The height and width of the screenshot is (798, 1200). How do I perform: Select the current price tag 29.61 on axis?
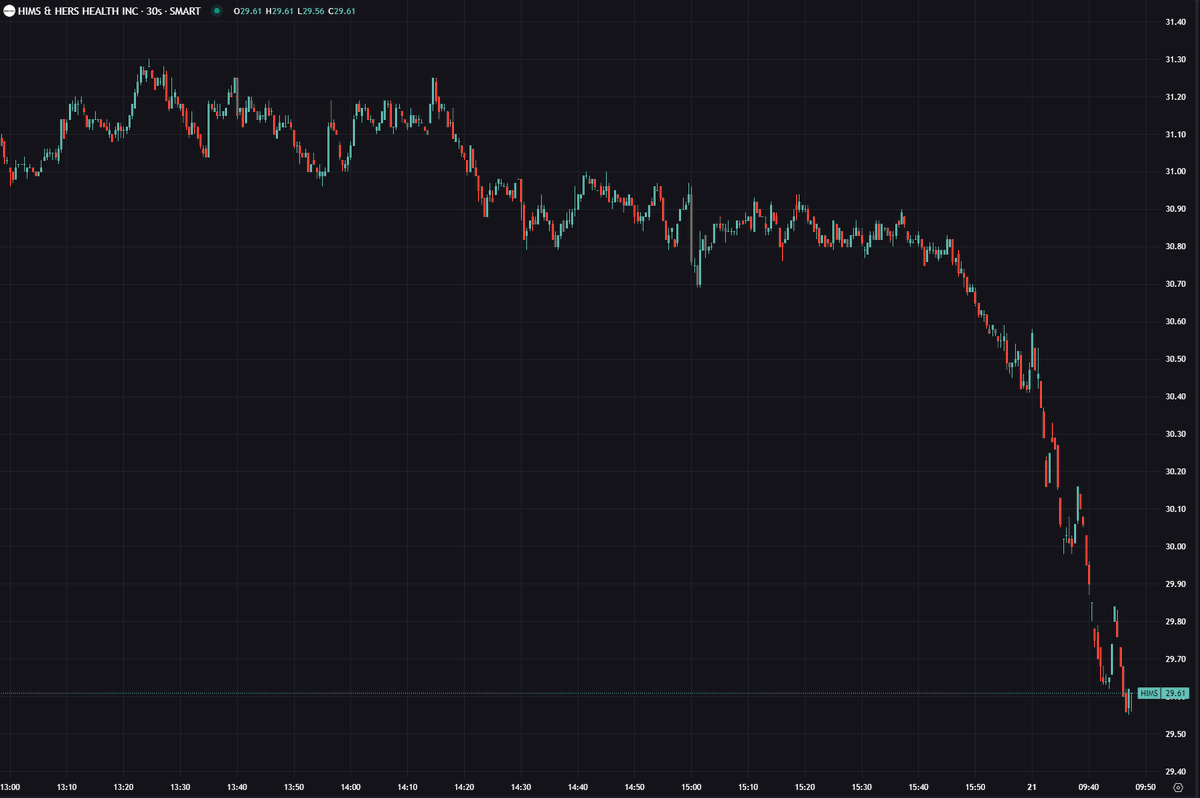[x=1176, y=693]
